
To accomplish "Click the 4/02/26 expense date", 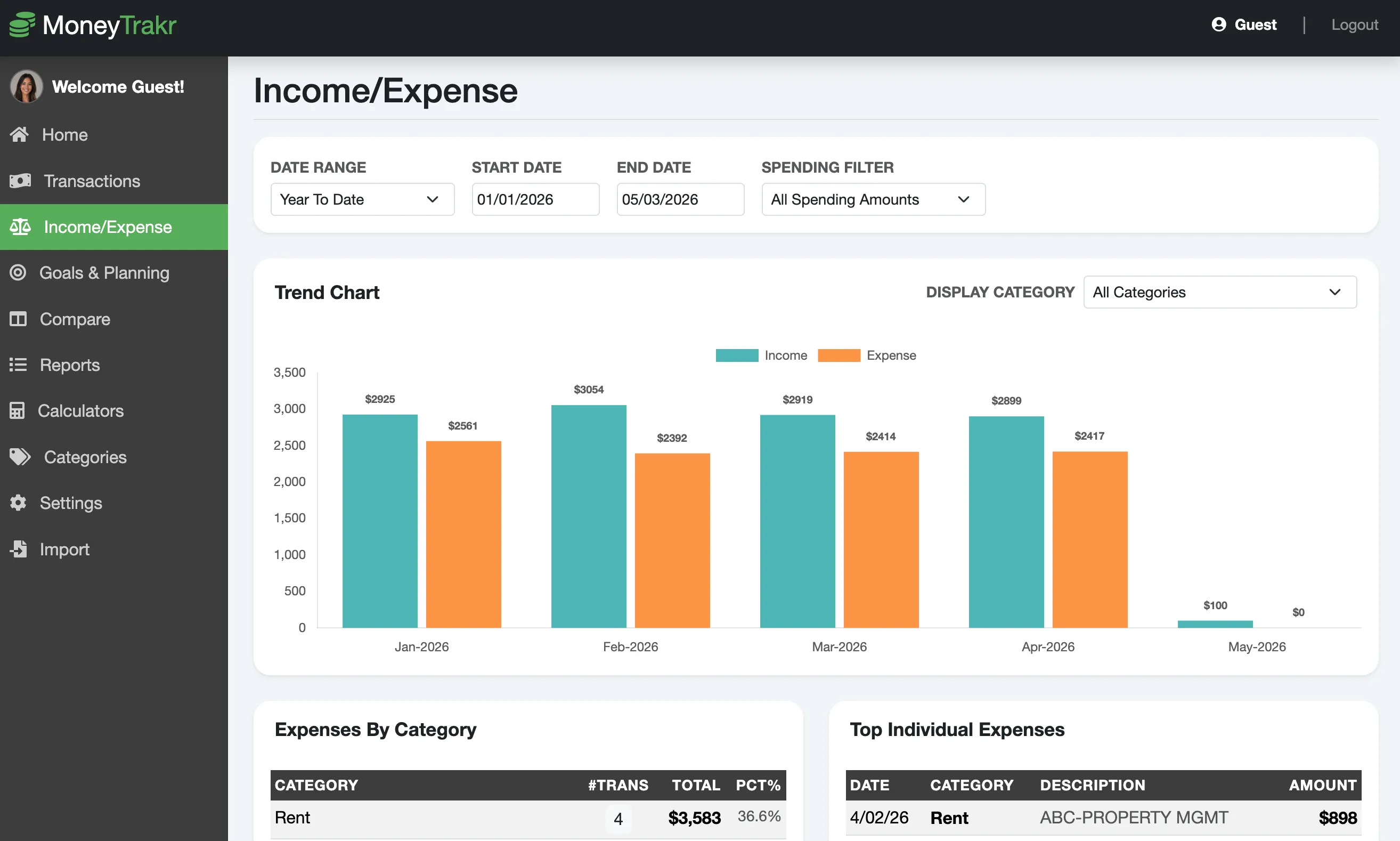I will 879,818.
